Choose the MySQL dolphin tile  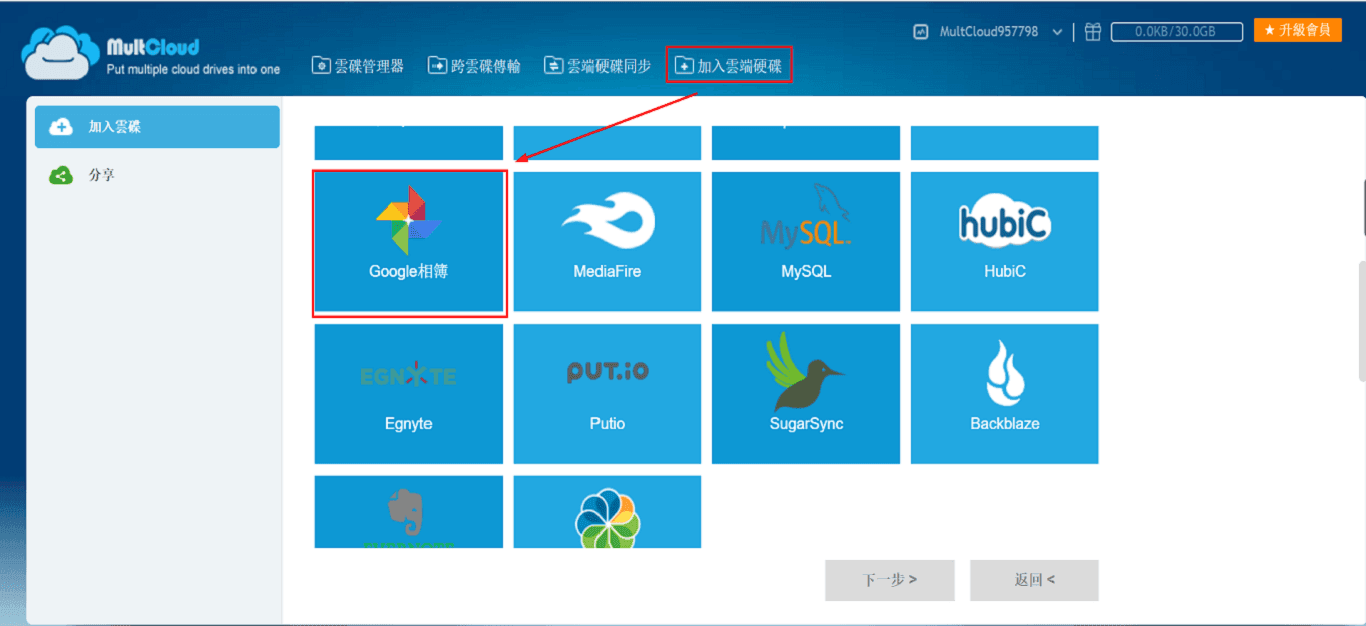point(805,241)
